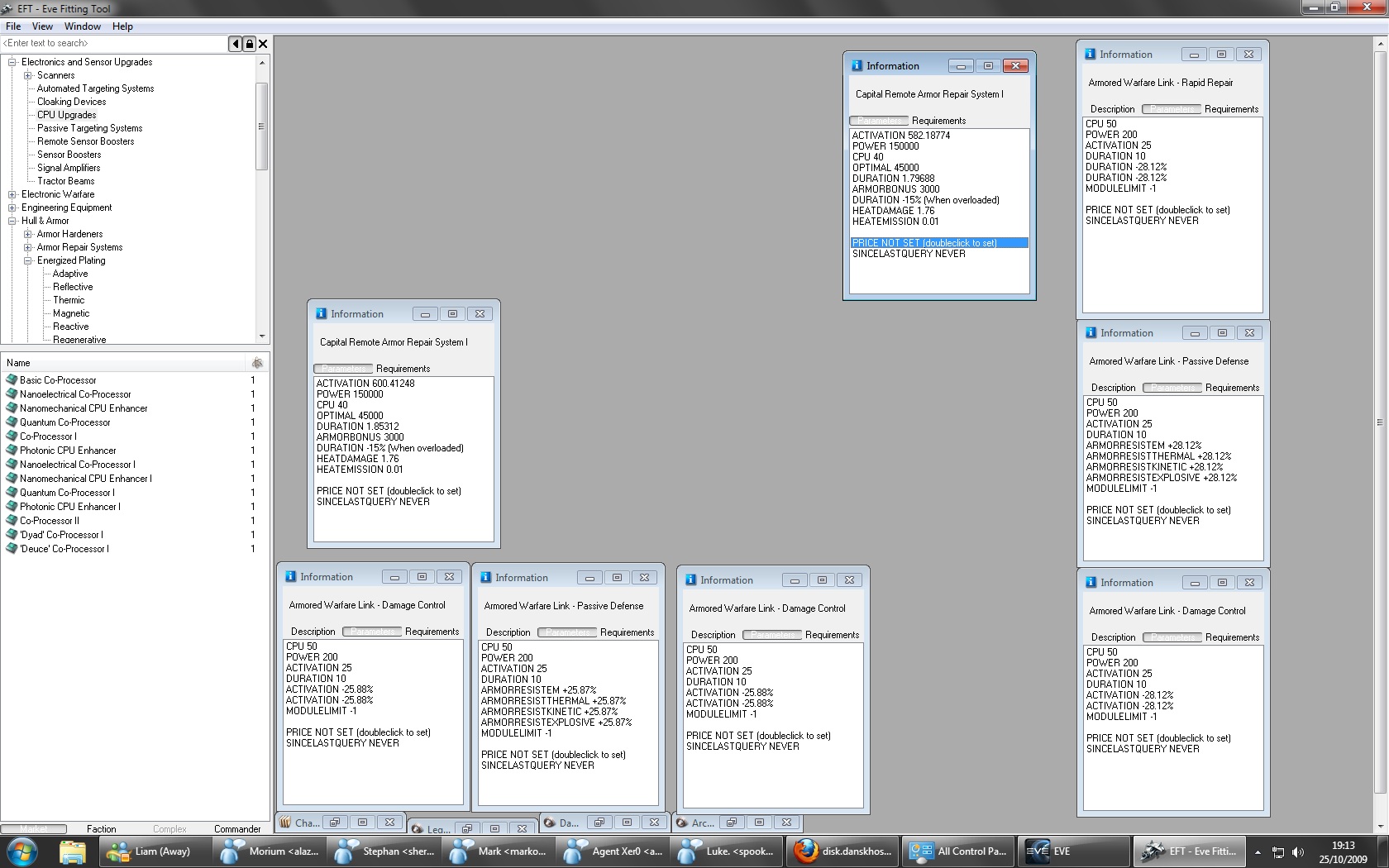
Task: Open the View menu
Action: 42,26
